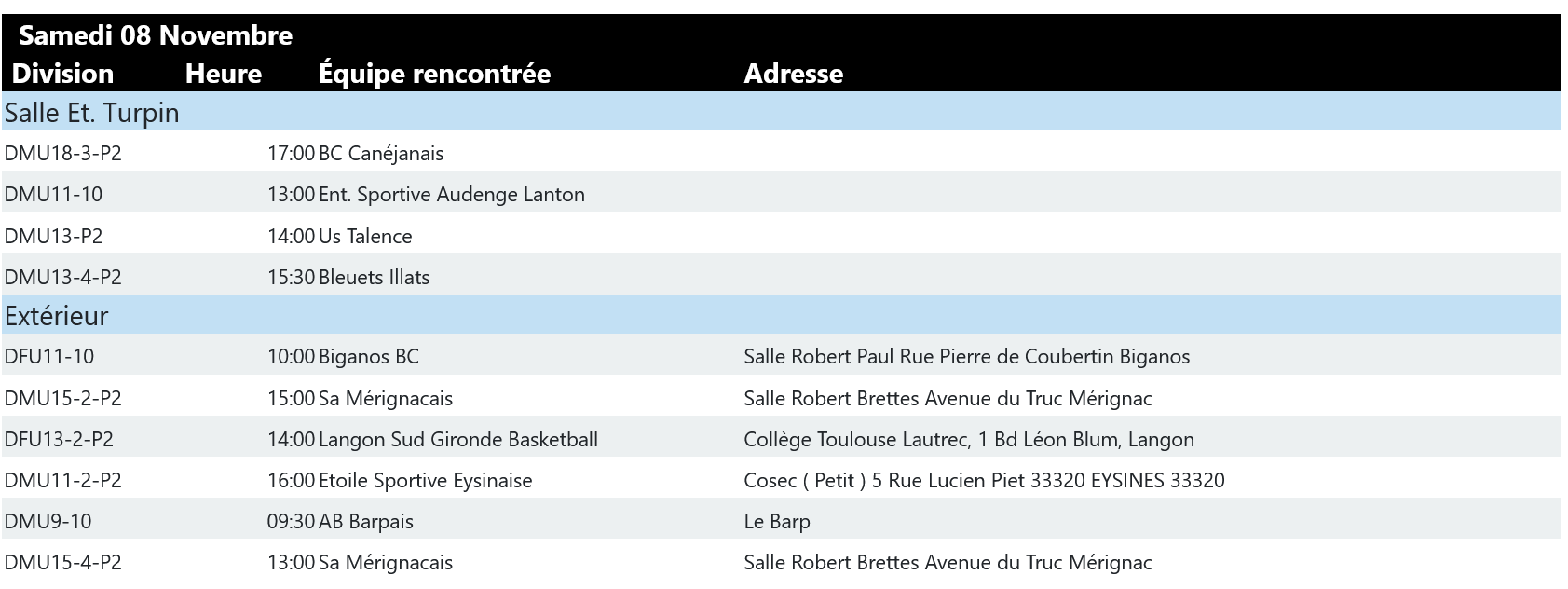This screenshot has width=1568, height=589.
Task: Open the Collège Toulouse Lautrec address
Action: (x=968, y=440)
